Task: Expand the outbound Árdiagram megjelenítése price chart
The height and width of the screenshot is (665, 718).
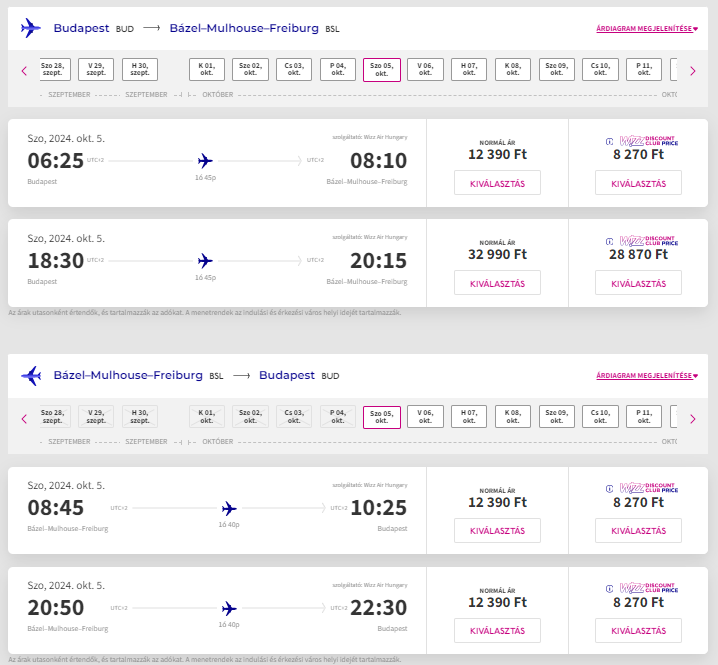Action: (646, 29)
